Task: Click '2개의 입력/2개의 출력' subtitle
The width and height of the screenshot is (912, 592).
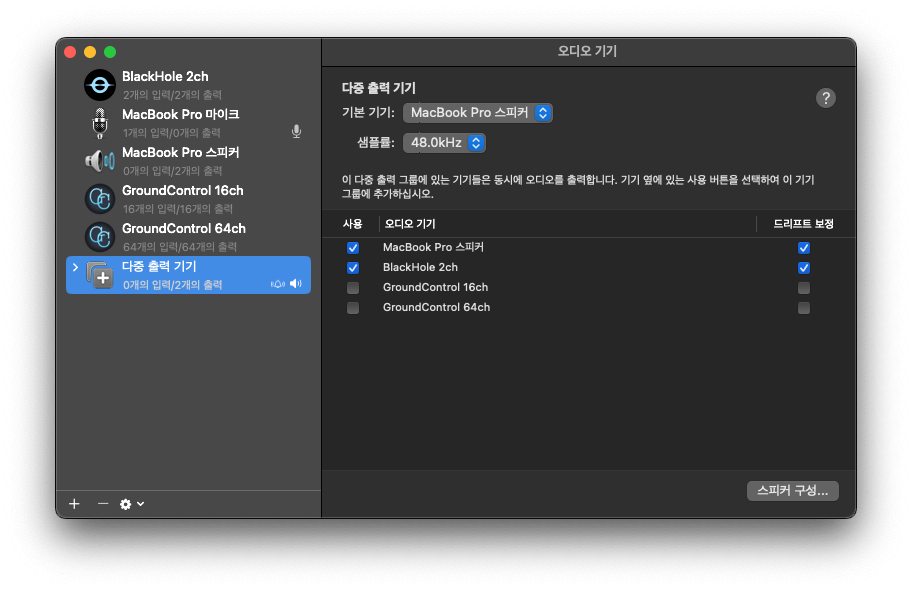Action: tap(172, 95)
